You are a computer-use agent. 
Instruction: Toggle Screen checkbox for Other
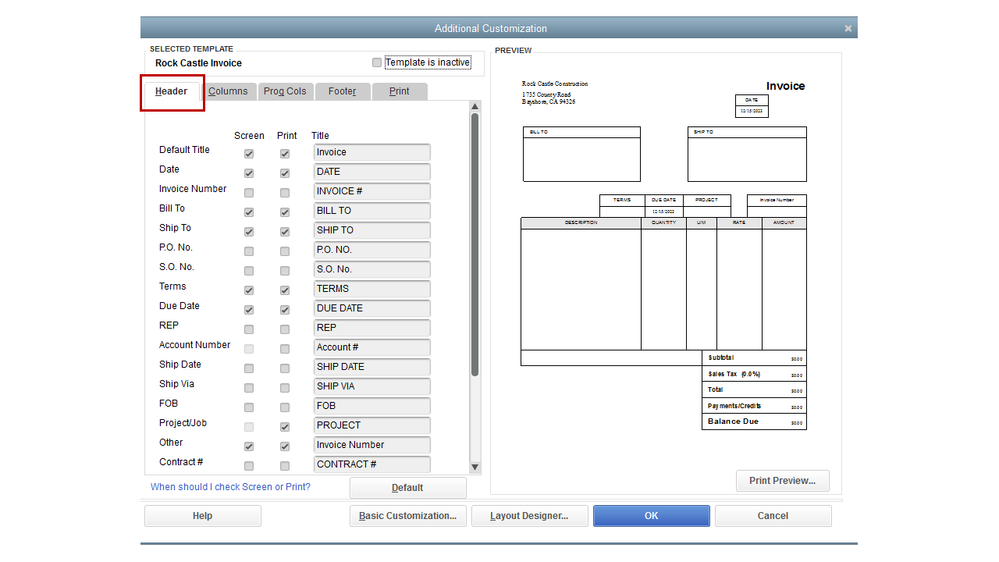click(249, 447)
